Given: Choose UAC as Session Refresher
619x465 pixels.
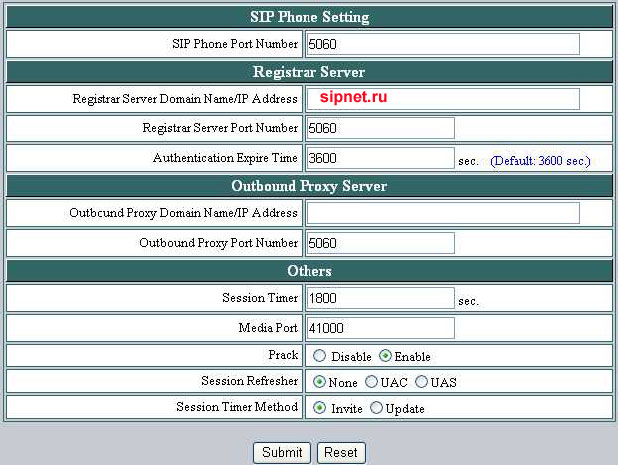Looking at the screenshot, I should (371, 382).
